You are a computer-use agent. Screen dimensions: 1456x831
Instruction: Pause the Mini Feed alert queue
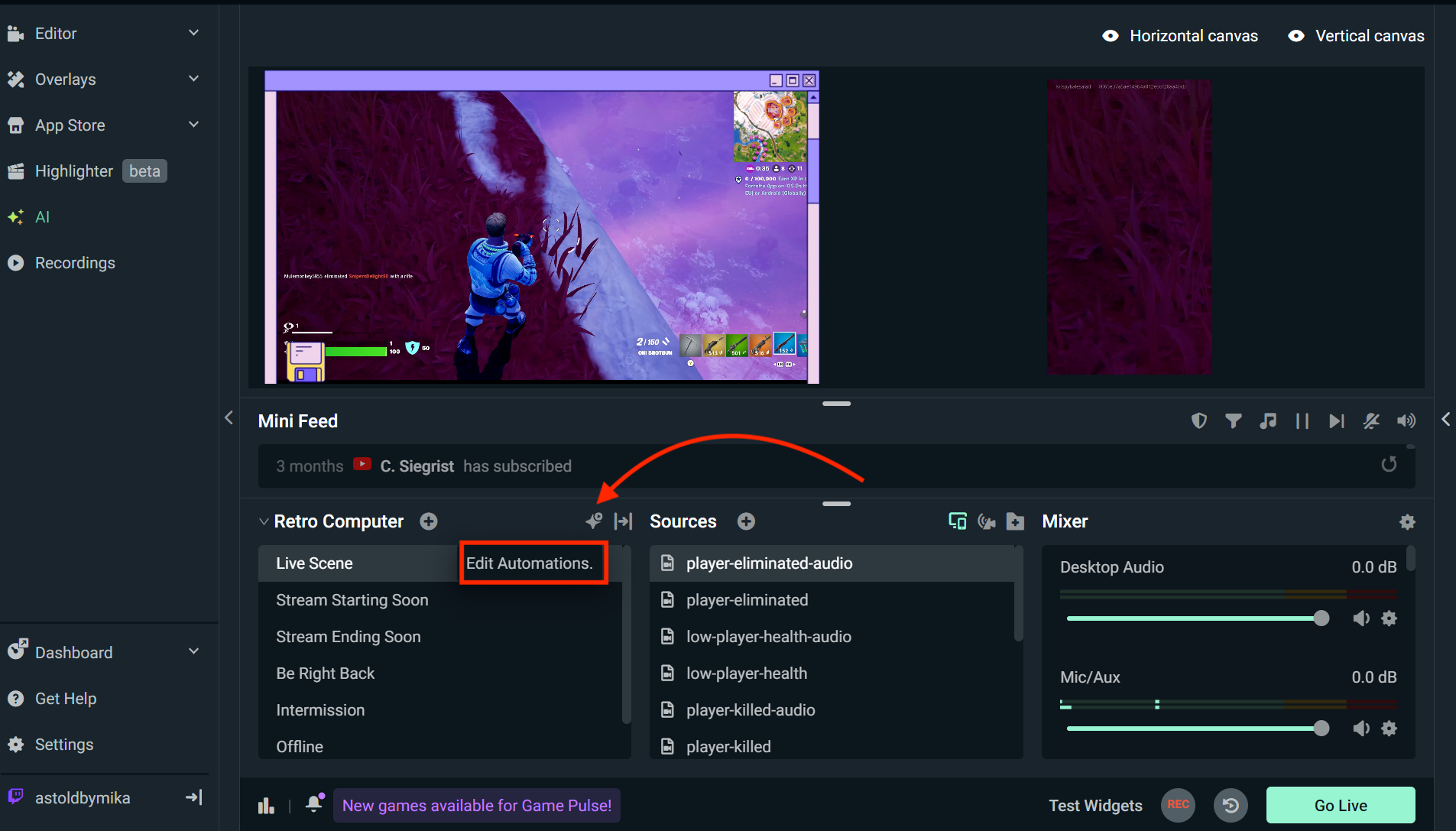click(1302, 421)
